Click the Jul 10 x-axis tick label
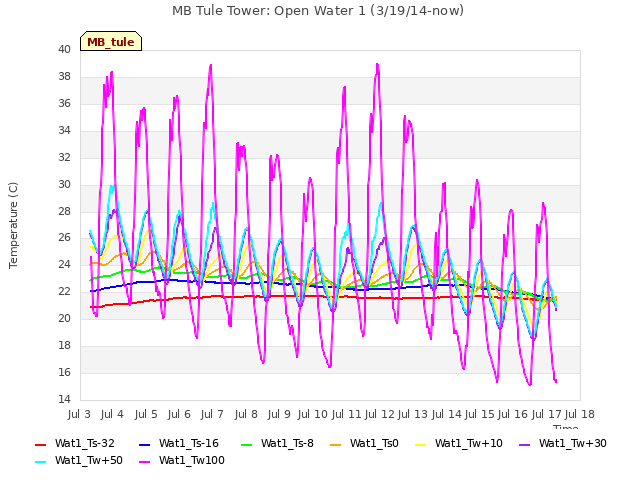This screenshot has height=480, width=640. (312, 414)
